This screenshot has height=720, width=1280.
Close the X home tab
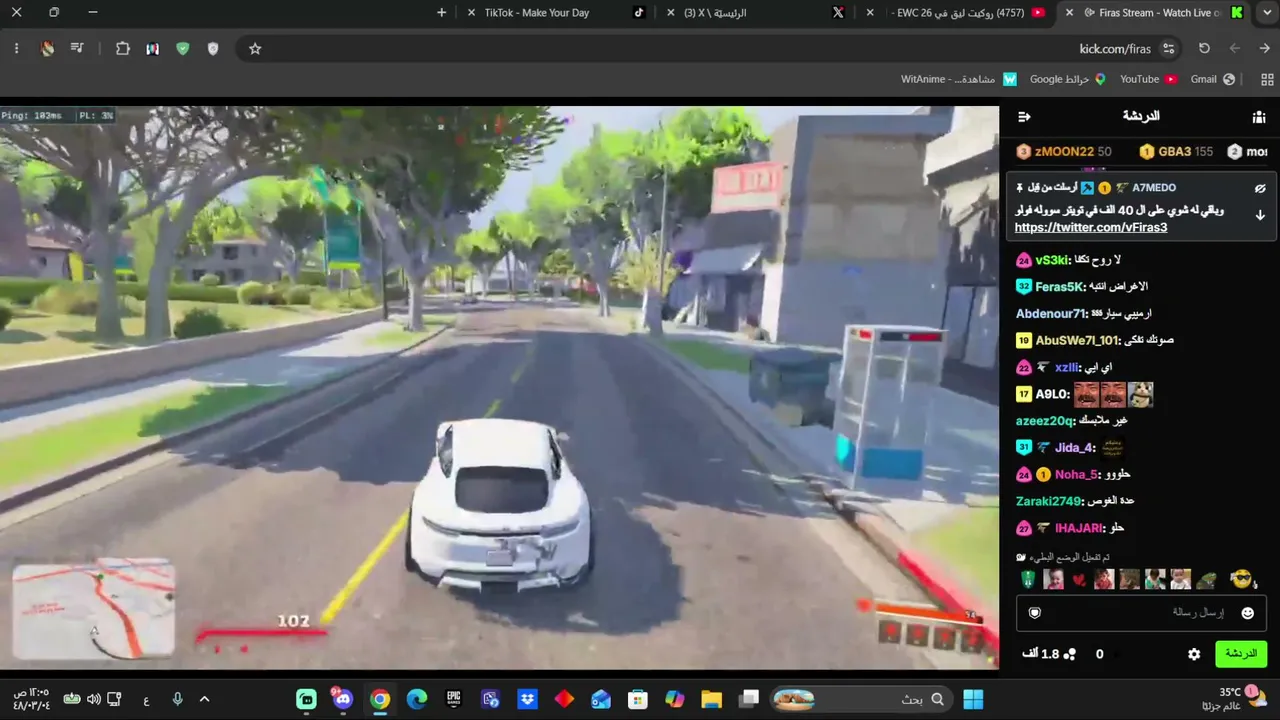[671, 13]
